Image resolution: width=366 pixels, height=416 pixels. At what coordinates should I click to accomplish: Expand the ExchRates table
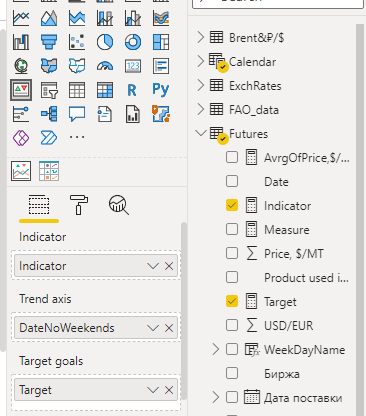click(201, 86)
